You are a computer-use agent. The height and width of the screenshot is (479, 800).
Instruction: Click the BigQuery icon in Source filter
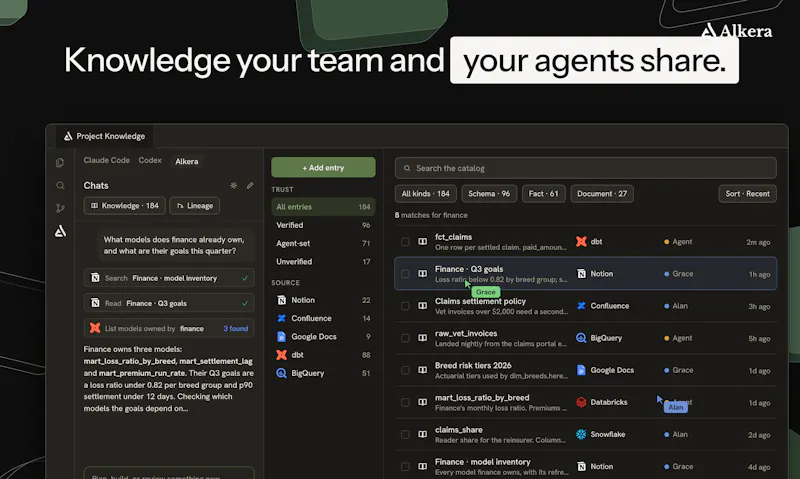click(x=281, y=373)
